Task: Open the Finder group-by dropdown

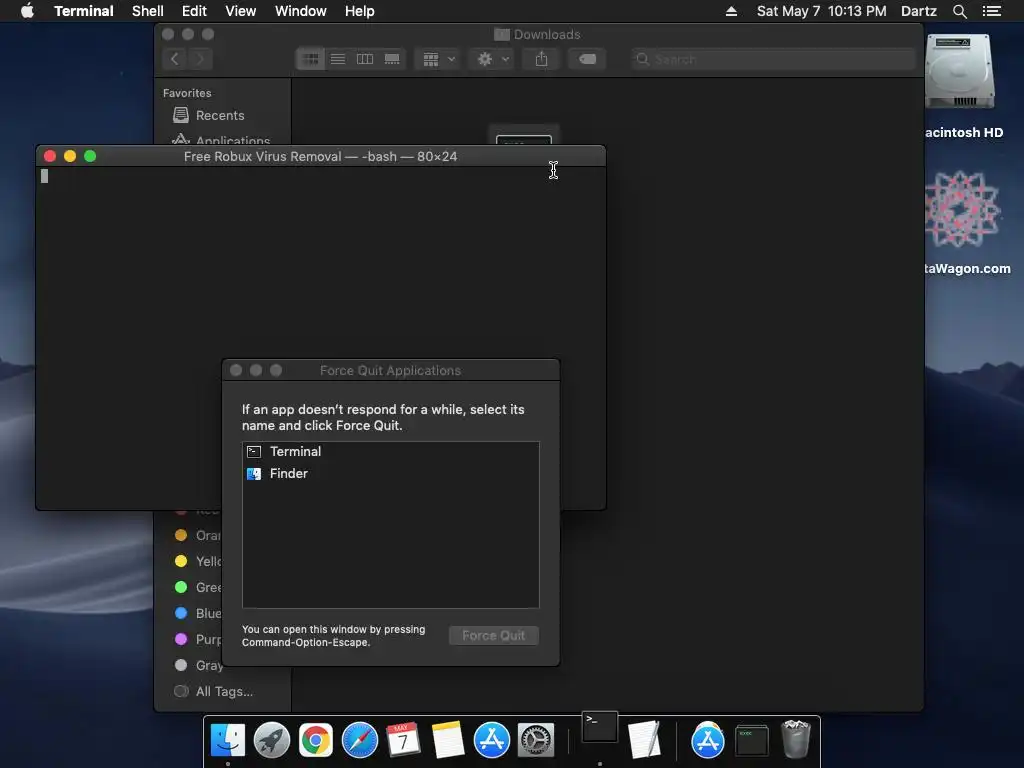Action: 438,59
